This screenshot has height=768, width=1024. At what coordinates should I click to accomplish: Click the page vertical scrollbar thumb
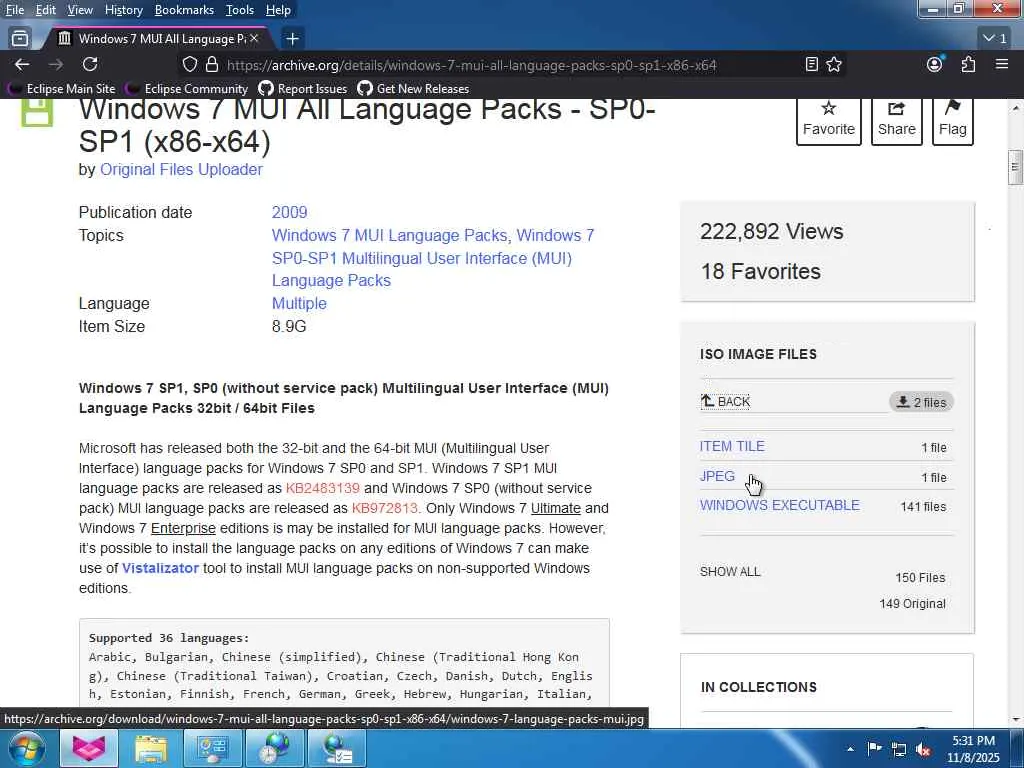(x=1014, y=167)
